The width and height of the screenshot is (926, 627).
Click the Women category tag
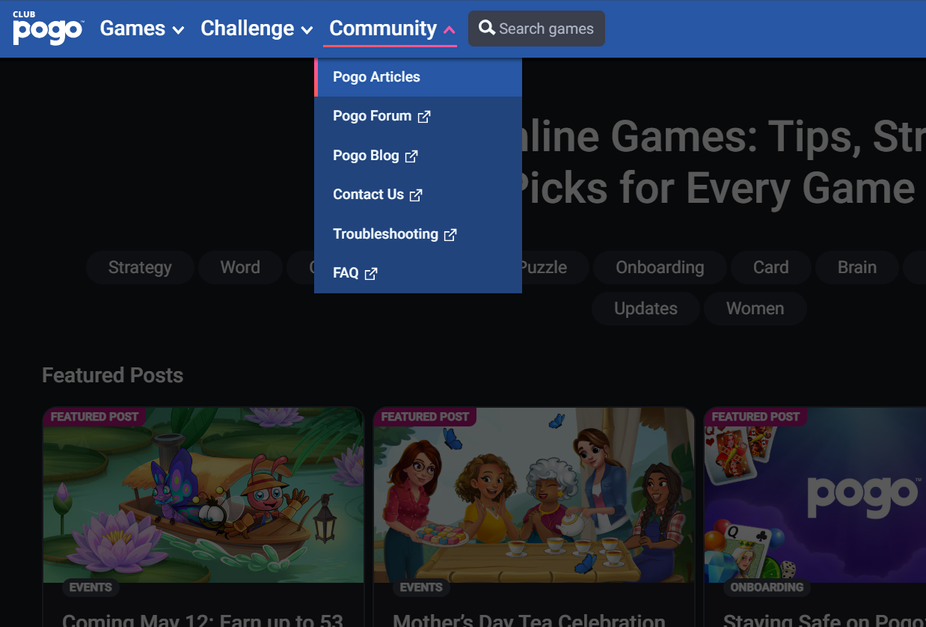pyautogui.click(x=755, y=308)
